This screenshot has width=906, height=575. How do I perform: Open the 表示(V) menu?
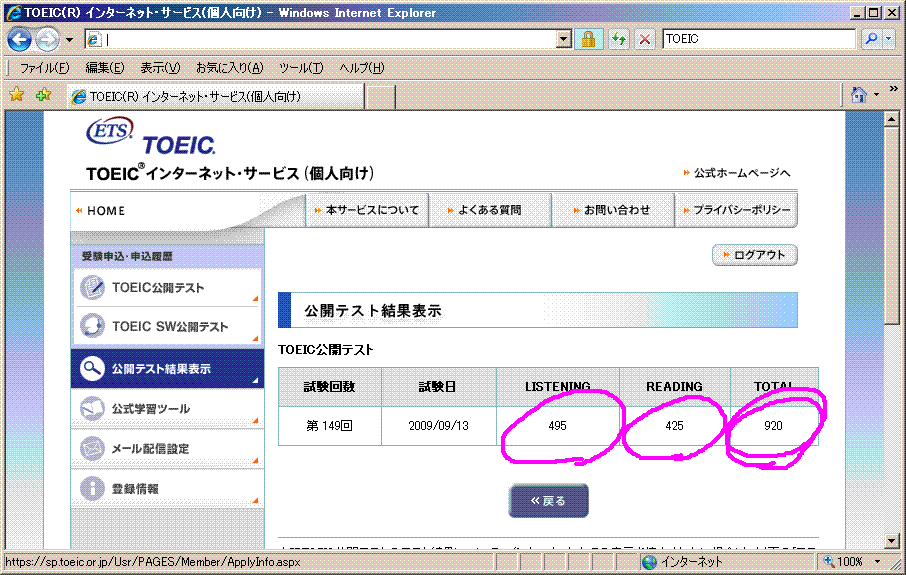tap(160, 68)
